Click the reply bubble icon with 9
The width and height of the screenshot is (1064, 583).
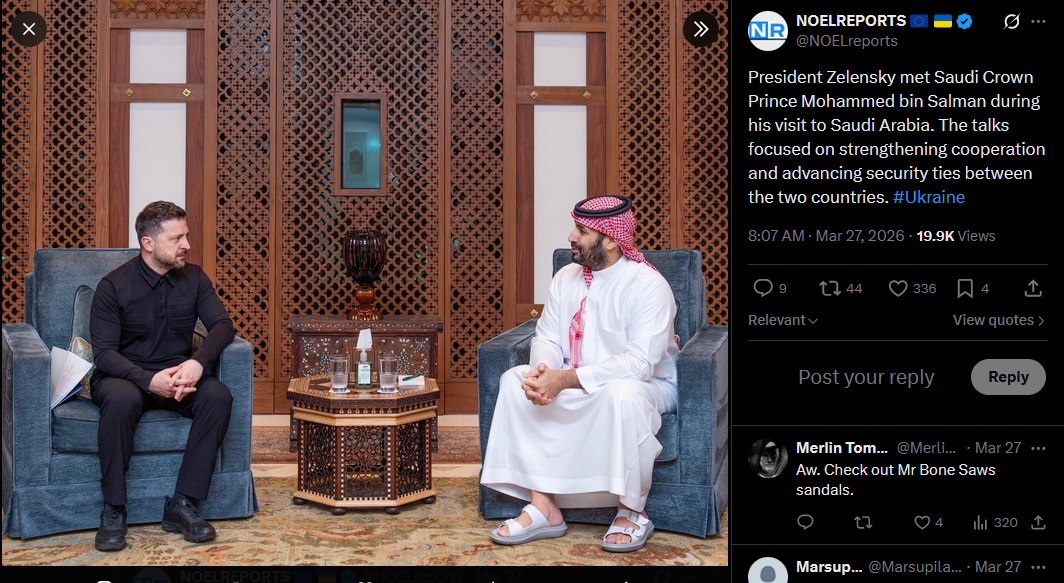click(x=770, y=288)
